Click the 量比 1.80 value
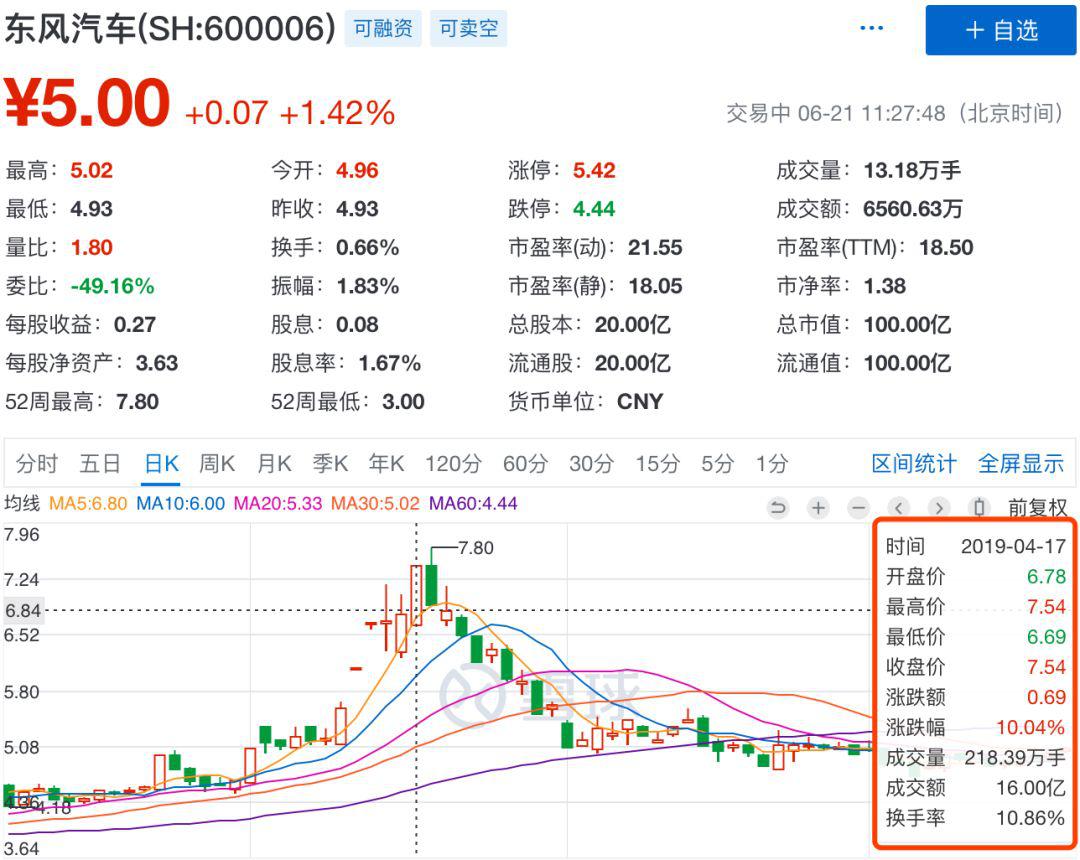The image size is (1080, 860). coord(92,247)
